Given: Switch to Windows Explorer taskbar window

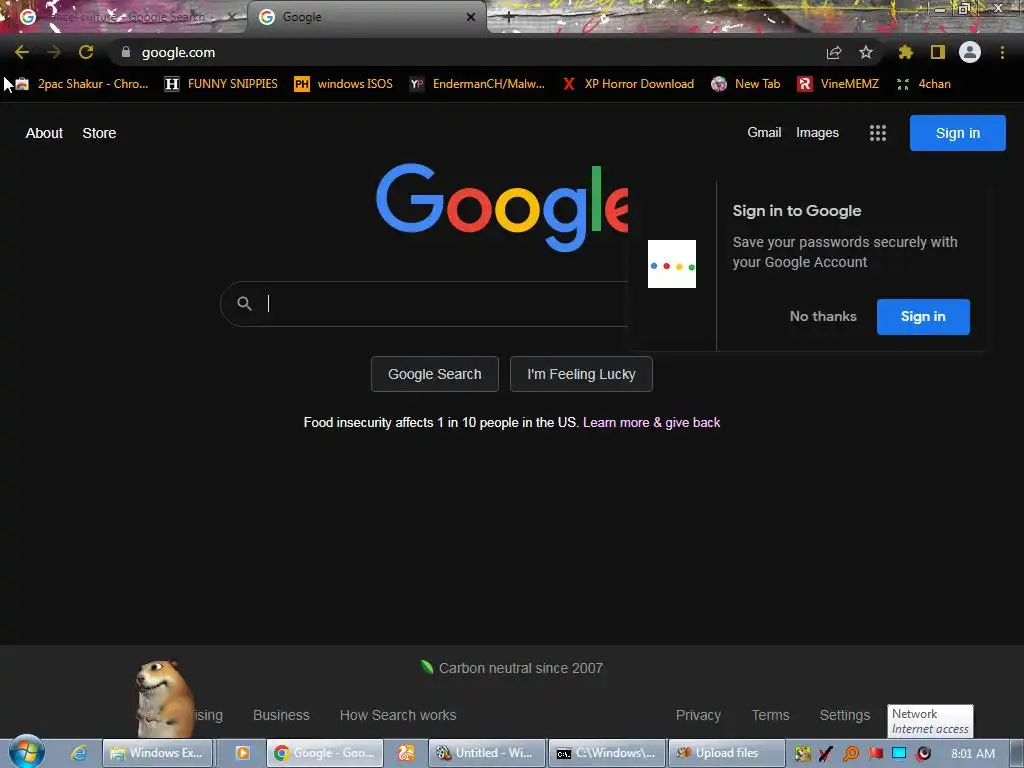Looking at the screenshot, I should click(x=157, y=753).
